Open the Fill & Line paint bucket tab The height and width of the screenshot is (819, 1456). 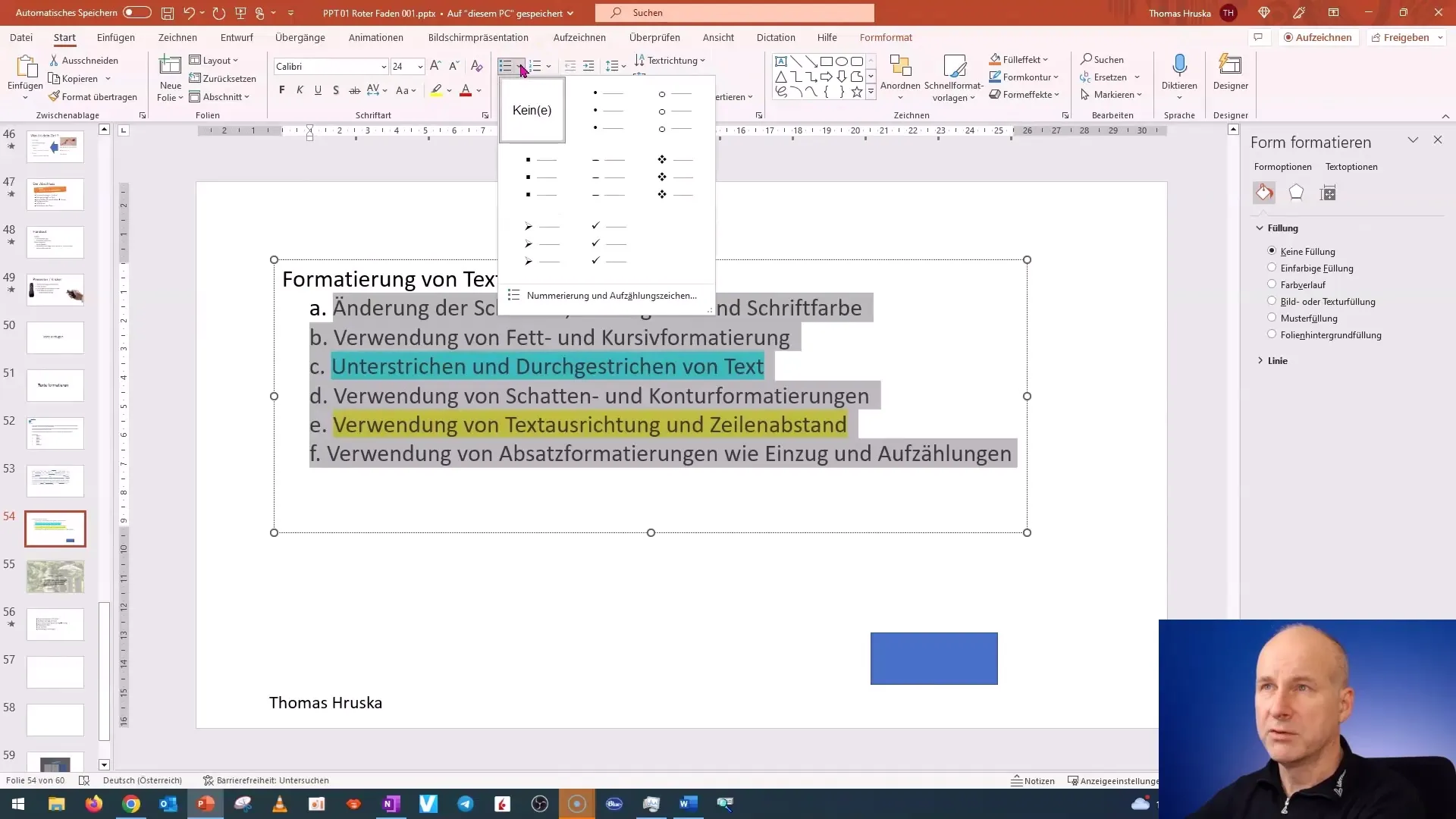(1264, 193)
